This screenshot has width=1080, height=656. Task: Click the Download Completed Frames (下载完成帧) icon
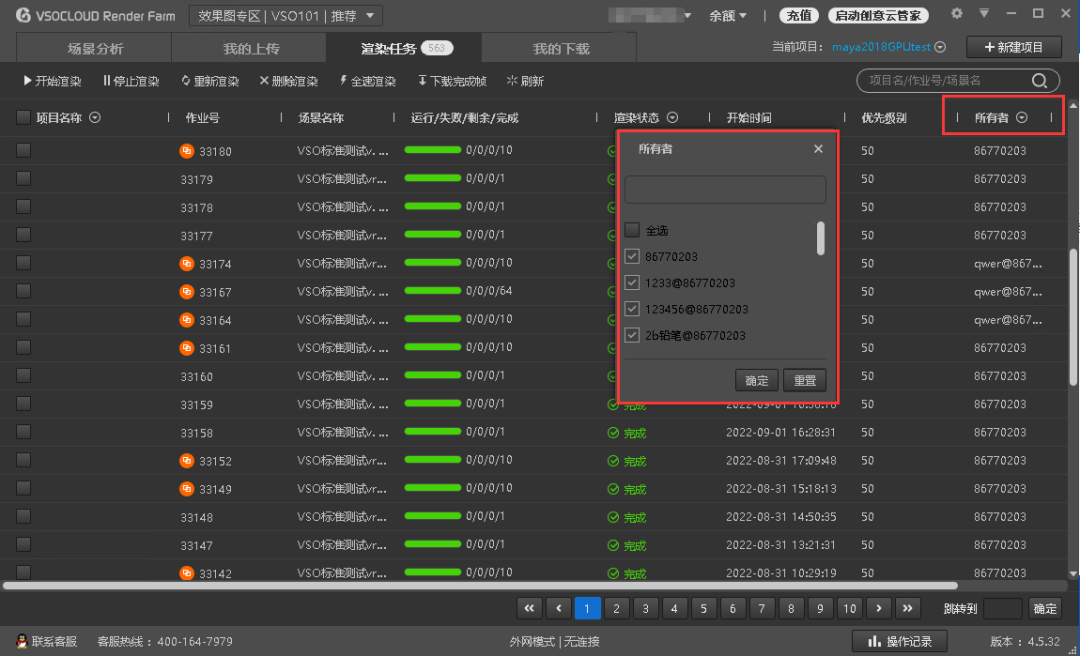(x=422, y=81)
